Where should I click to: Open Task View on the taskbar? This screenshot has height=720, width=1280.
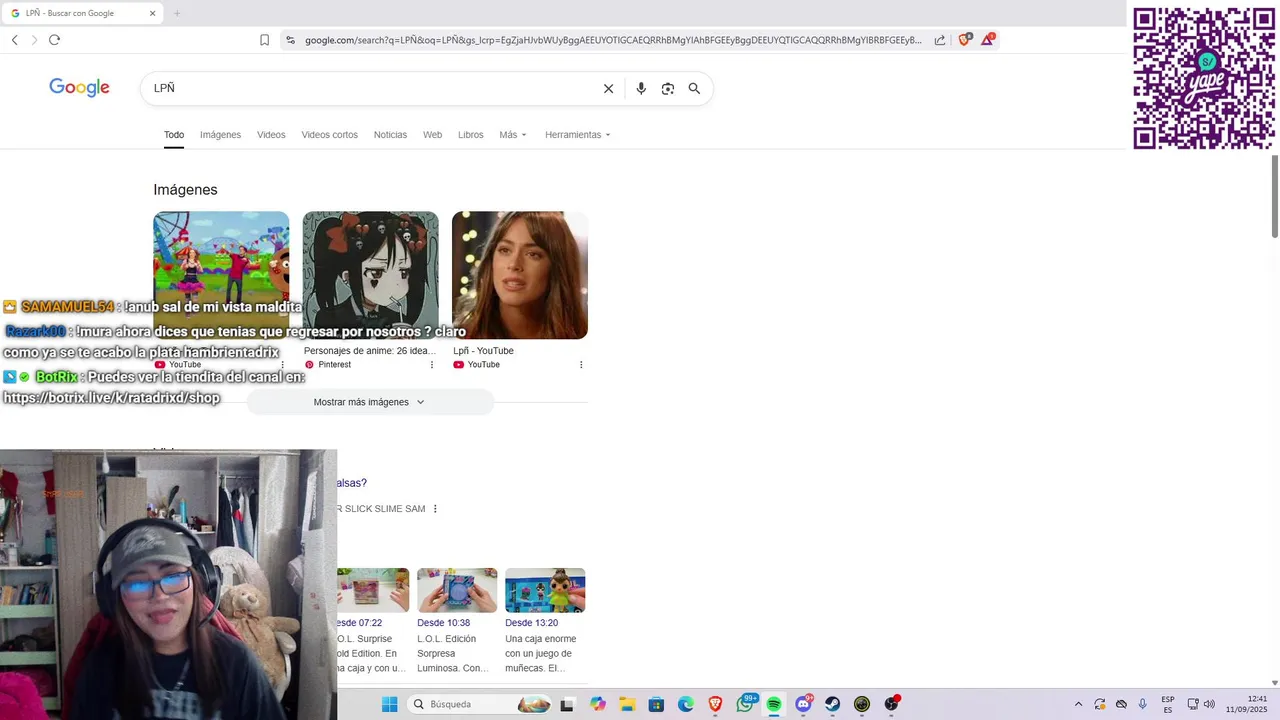coord(567,704)
